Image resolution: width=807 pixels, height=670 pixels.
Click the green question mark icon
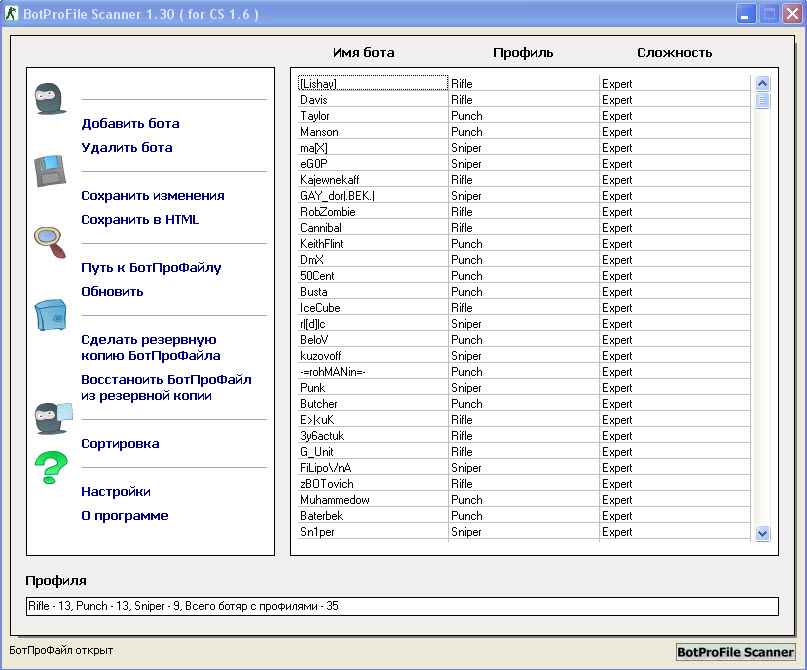pyautogui.click(x=50, y=468)
